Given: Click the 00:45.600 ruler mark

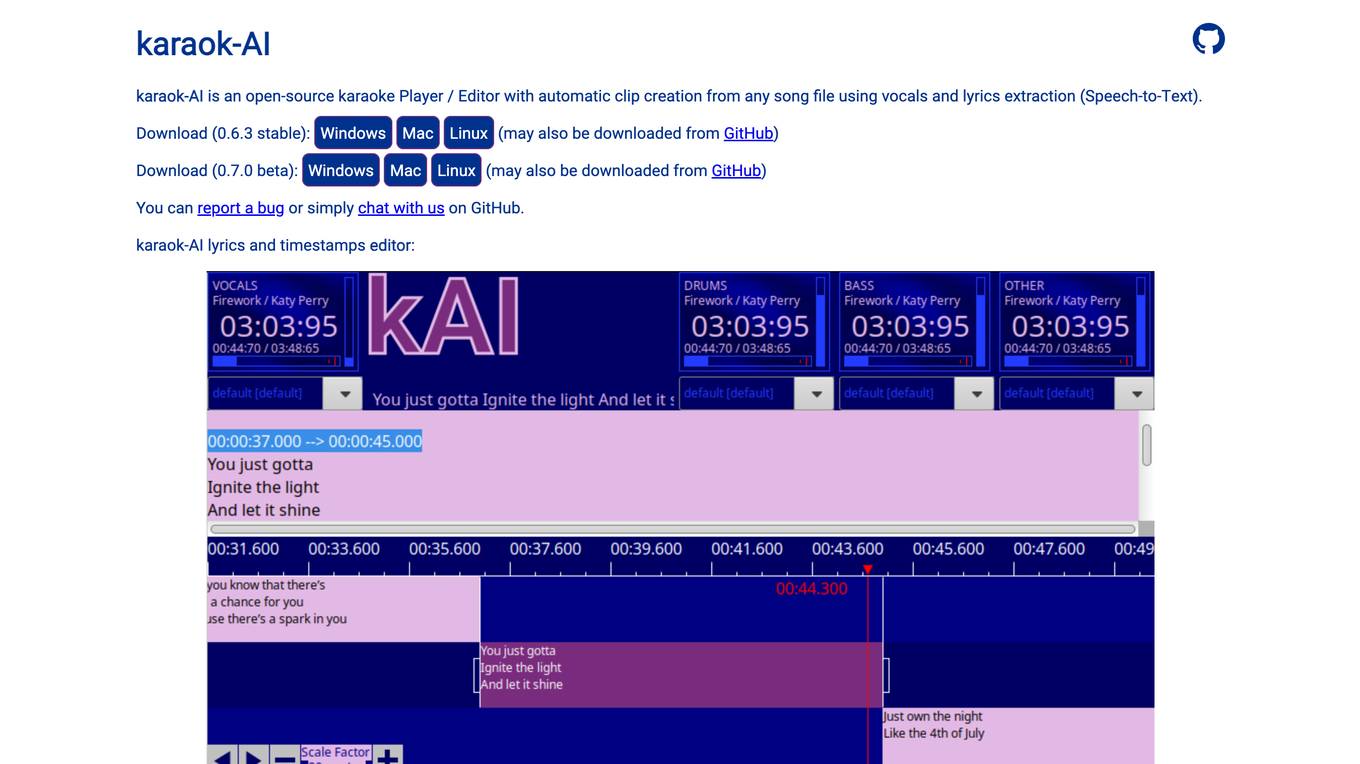Looking at the screenshot, I should 948,549.
